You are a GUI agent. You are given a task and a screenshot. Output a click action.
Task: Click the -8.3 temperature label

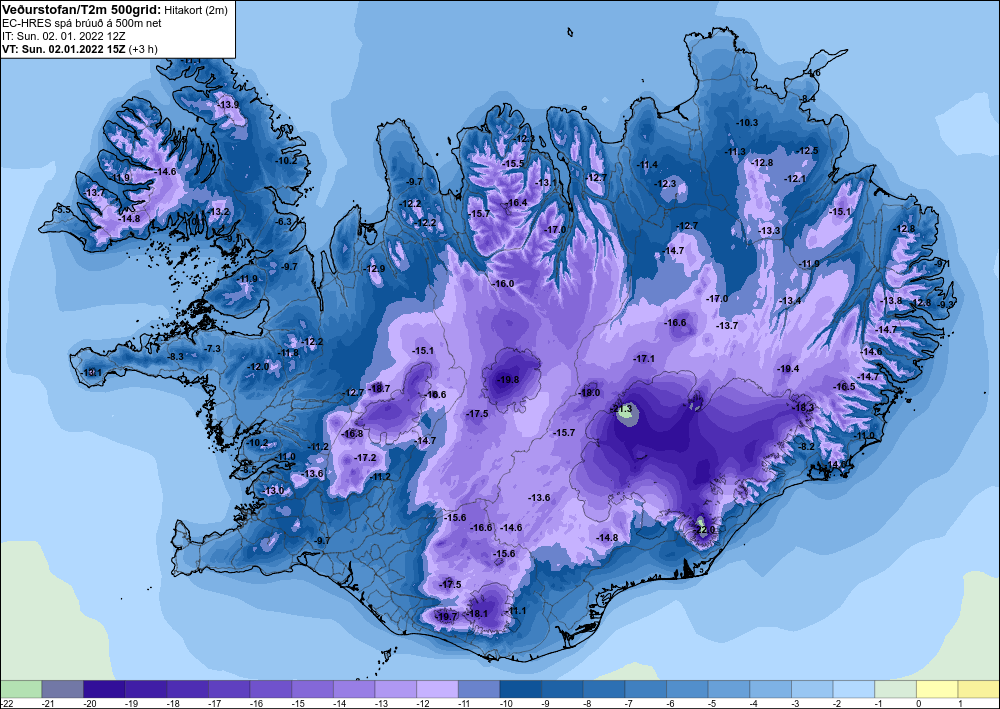[175, 356]
